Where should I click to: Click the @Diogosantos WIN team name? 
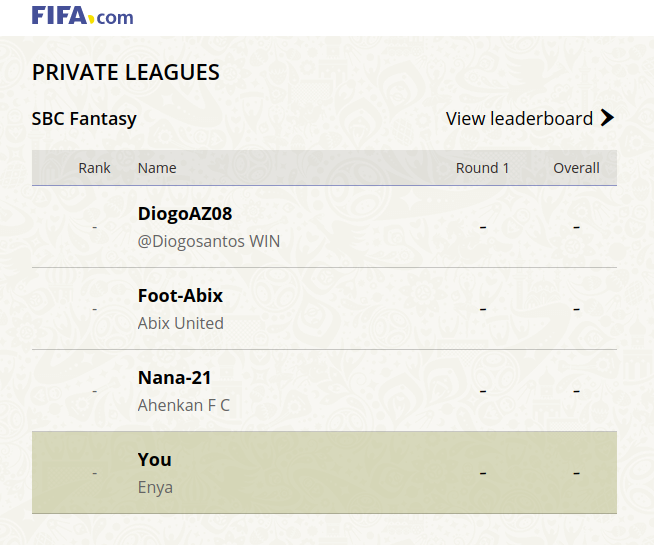(208, 241)
